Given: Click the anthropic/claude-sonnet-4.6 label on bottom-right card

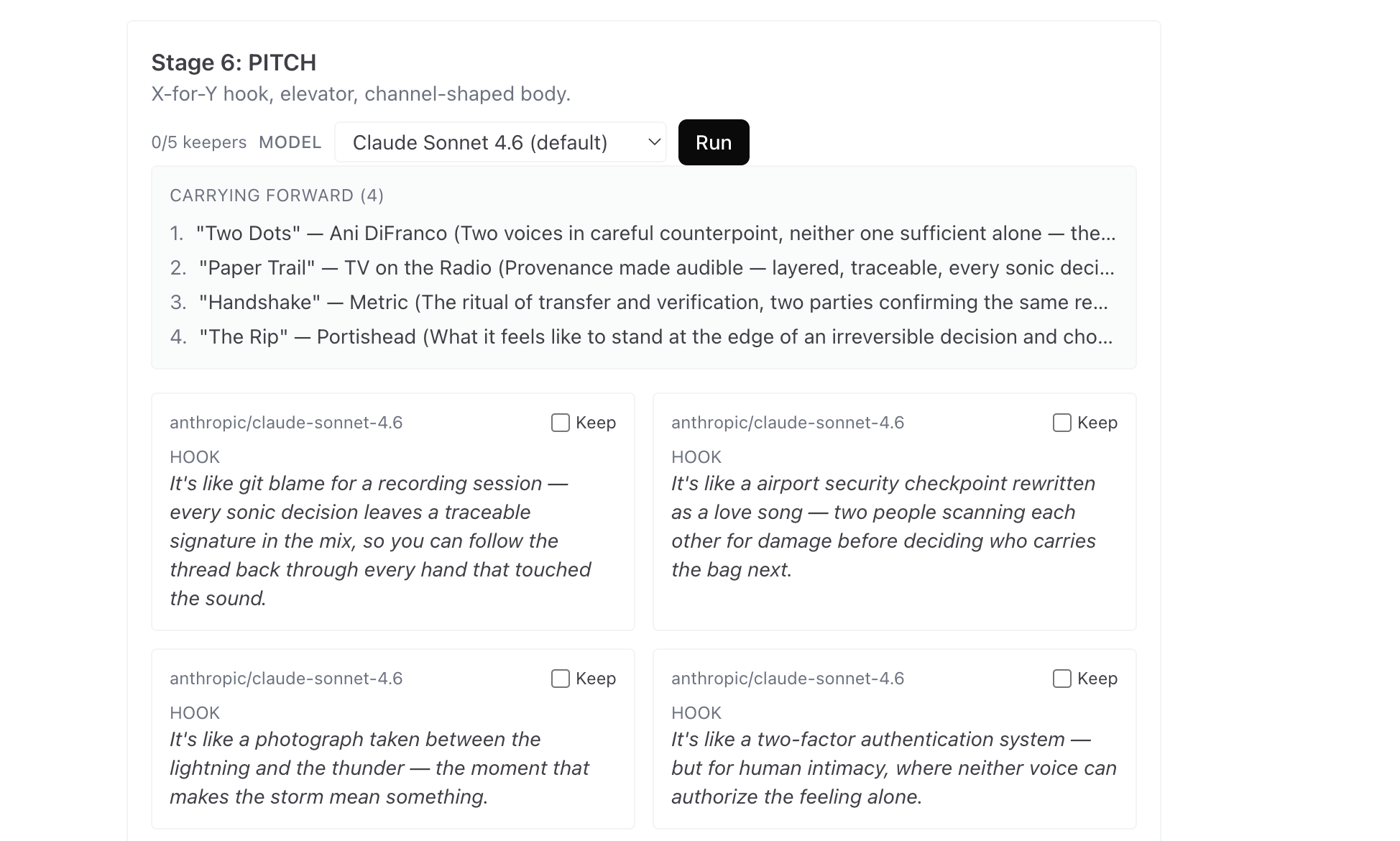Looking at the screenshot, I should (x=788, y=679).
